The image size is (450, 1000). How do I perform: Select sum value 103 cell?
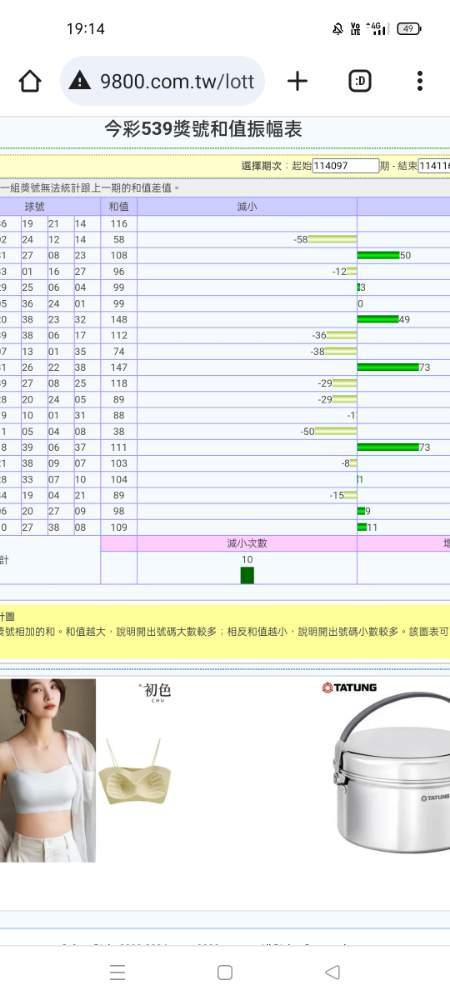119,464
